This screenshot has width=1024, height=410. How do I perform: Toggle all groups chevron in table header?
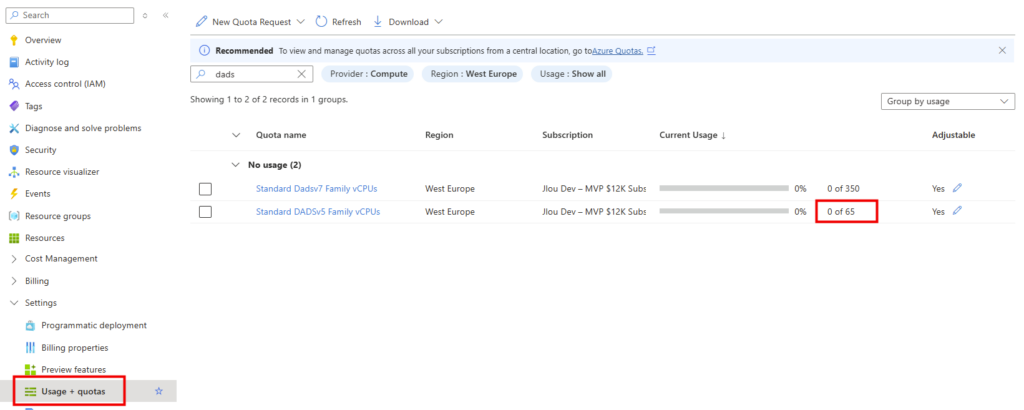(x=236, y=135)
